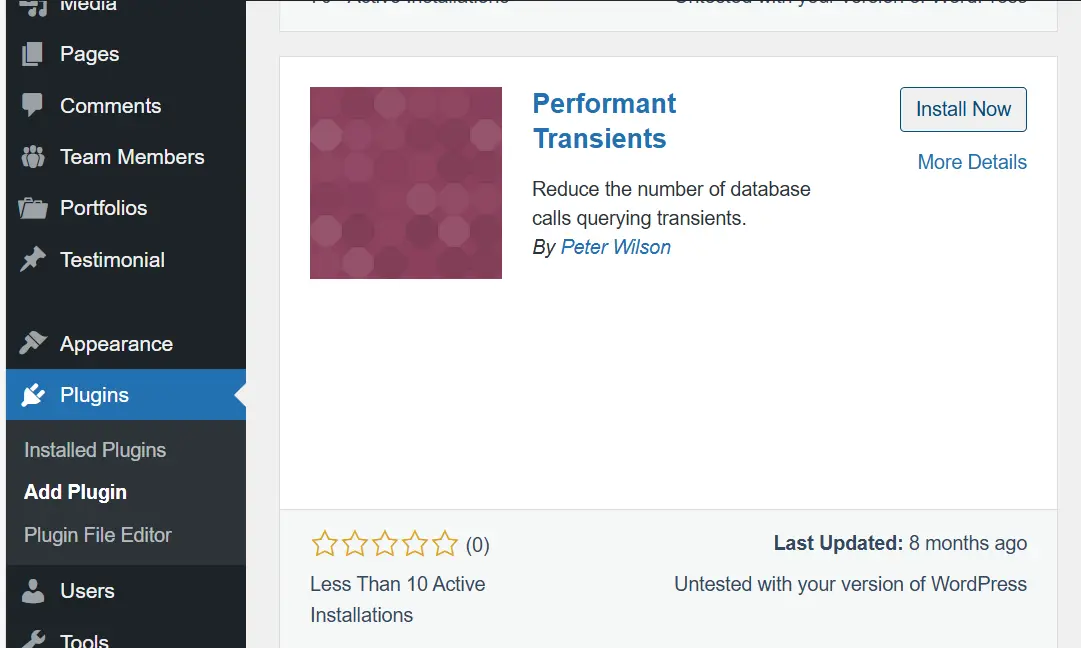Open Comments via its speech bubble icon
This screenshot has height=648, width=1081.
[x=30, y=106]
